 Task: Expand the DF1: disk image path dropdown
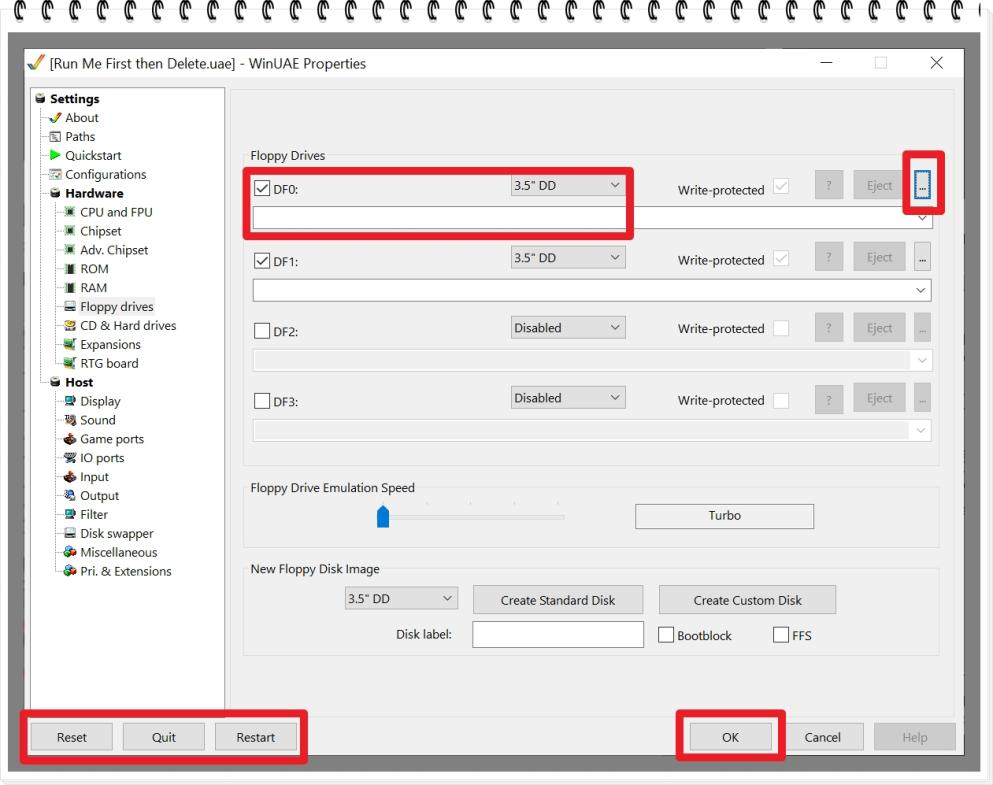(x=920, y=289)
